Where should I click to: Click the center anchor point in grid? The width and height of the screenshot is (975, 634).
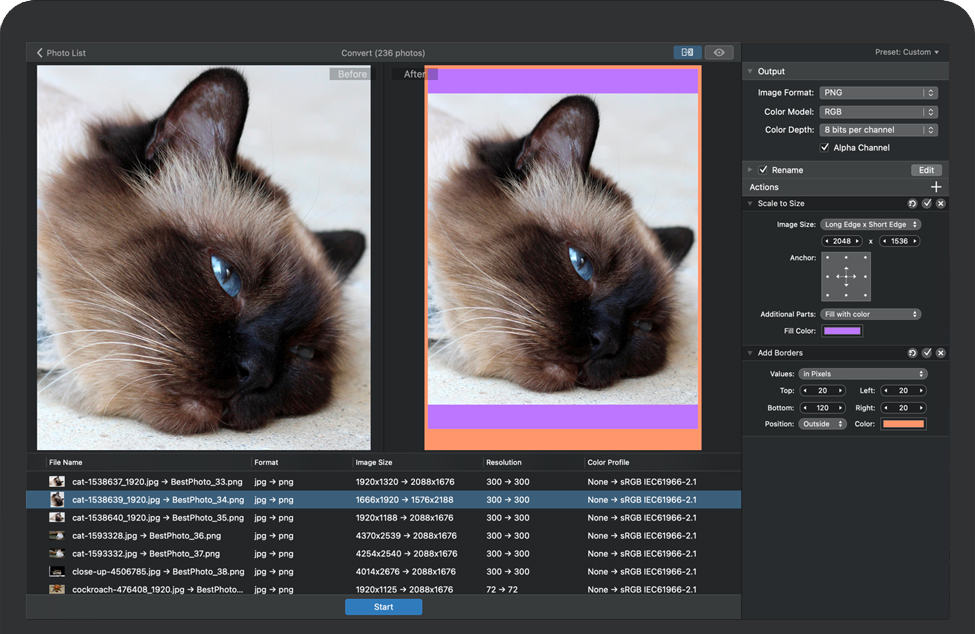846,277
